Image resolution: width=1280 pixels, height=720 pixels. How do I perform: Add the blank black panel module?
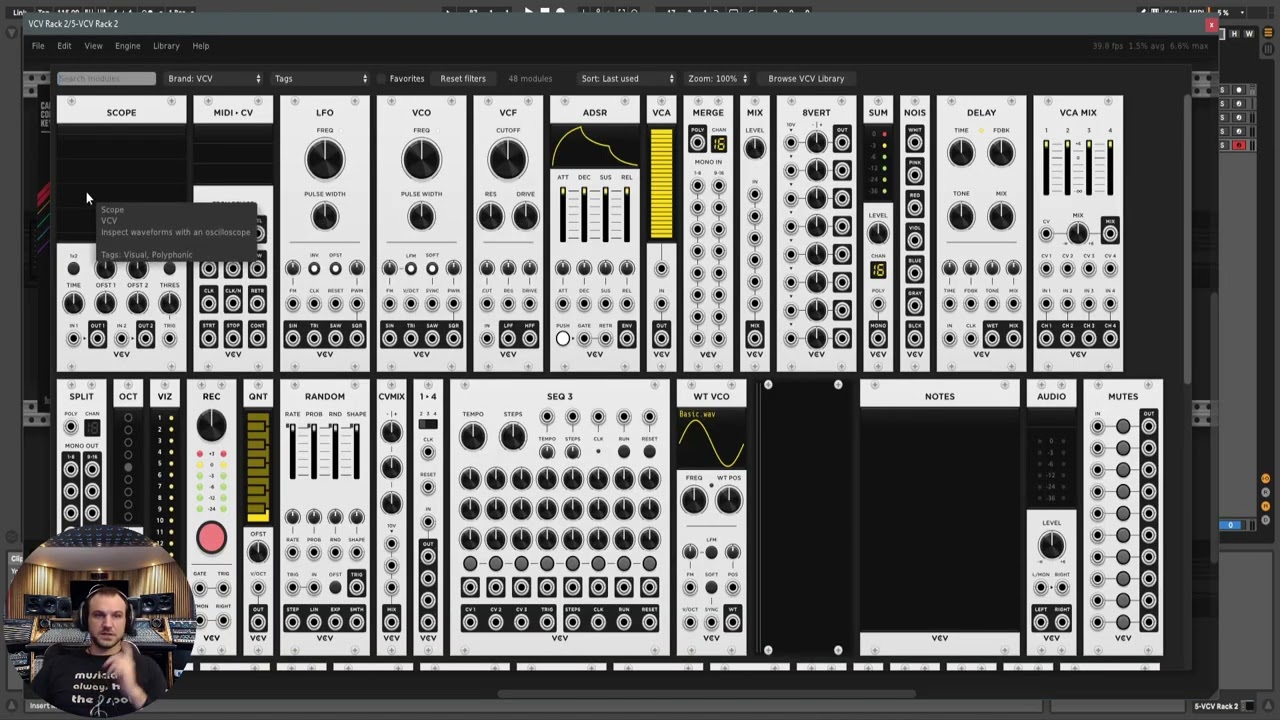coord(803,518)
